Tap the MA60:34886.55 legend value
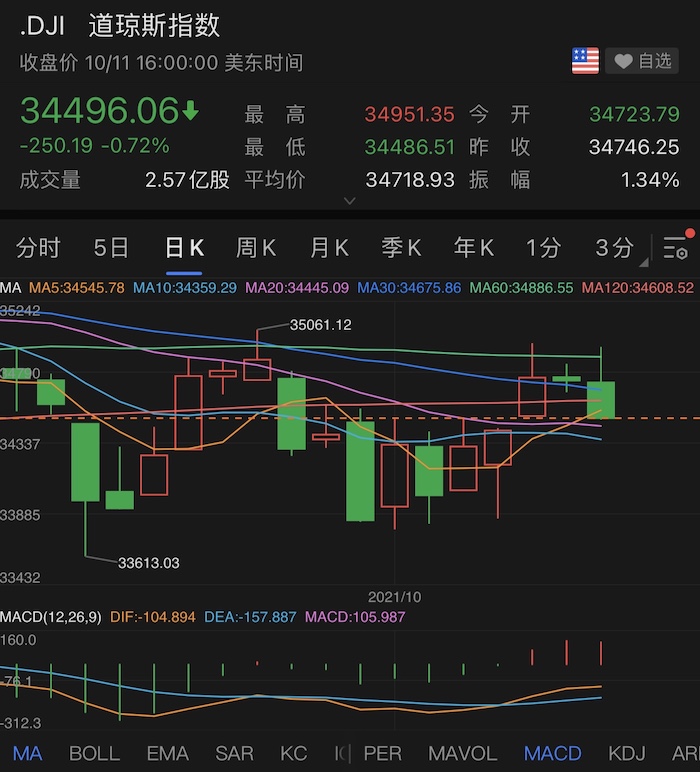 (x=521, y=288)
